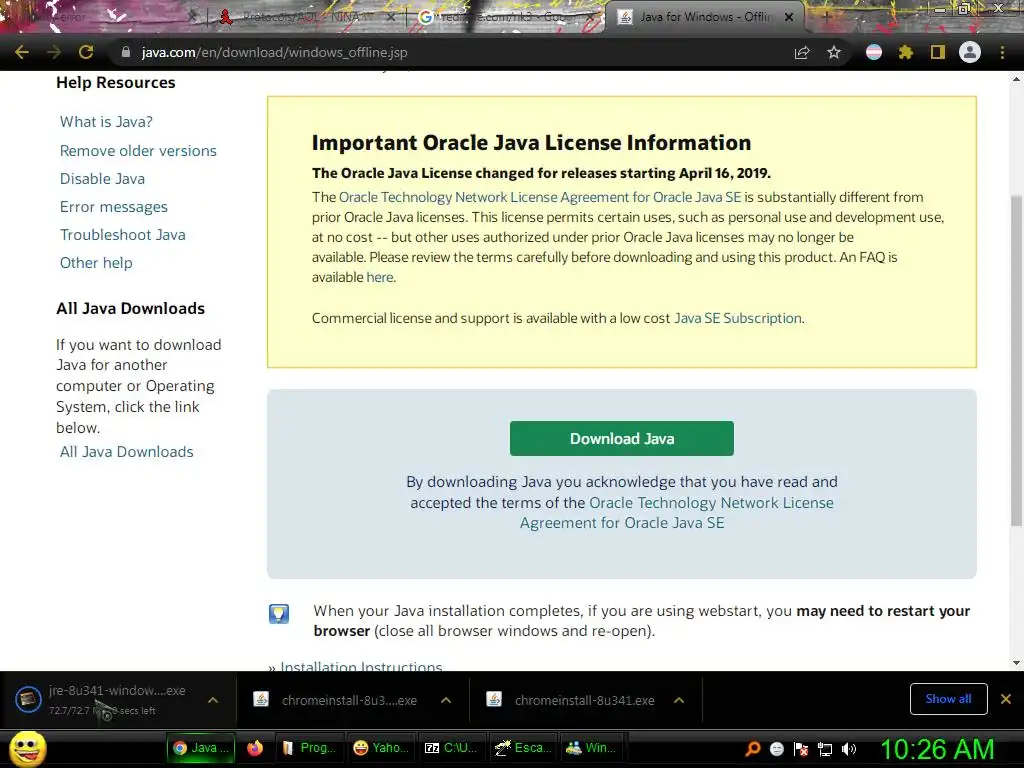Show all downloads

click(948, 699)
